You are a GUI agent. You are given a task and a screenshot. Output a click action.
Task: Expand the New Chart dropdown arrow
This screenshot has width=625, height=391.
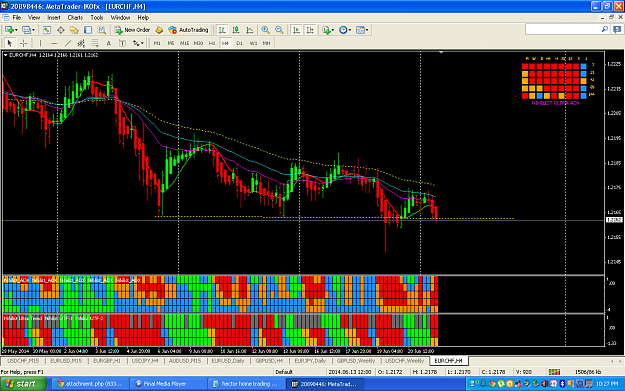pyautogui.click(x=16, y=30)
